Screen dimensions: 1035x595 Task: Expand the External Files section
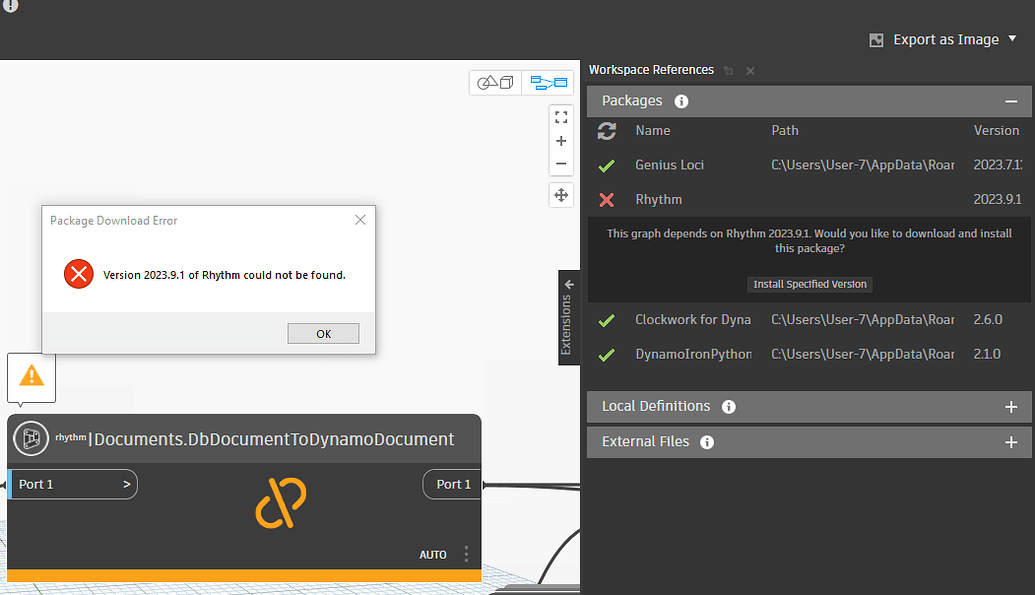pos(1011,441)
